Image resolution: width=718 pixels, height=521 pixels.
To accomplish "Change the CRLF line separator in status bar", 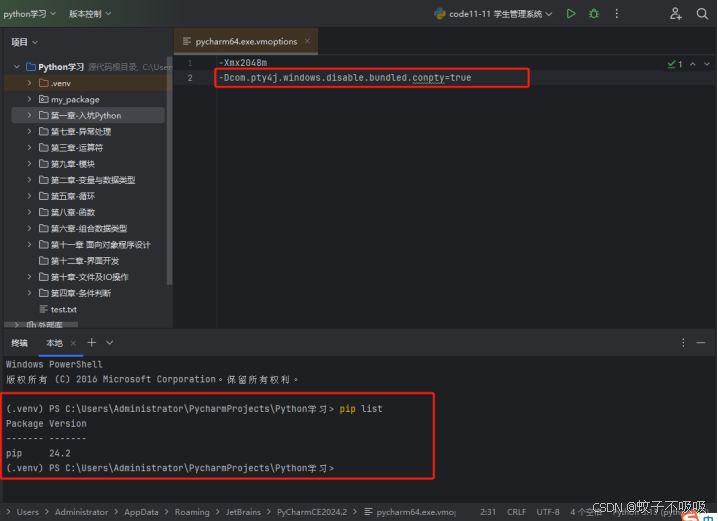I will pyautogui.click(x=516, y=512).
